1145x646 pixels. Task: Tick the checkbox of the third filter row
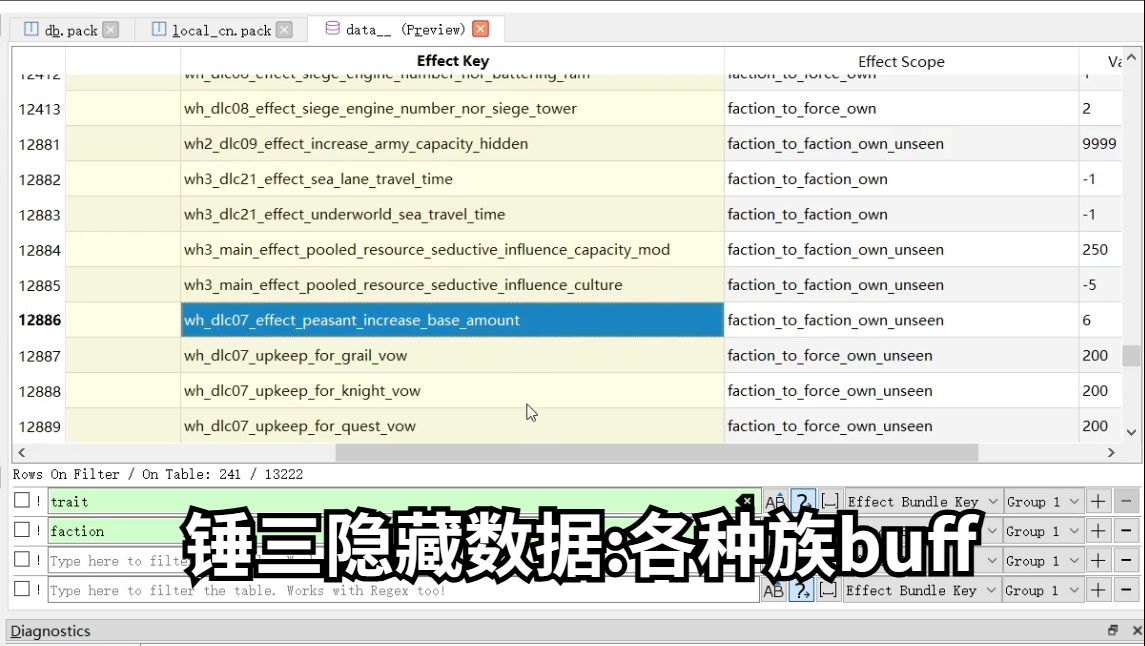pyautogui.click(x=22, y=559)
